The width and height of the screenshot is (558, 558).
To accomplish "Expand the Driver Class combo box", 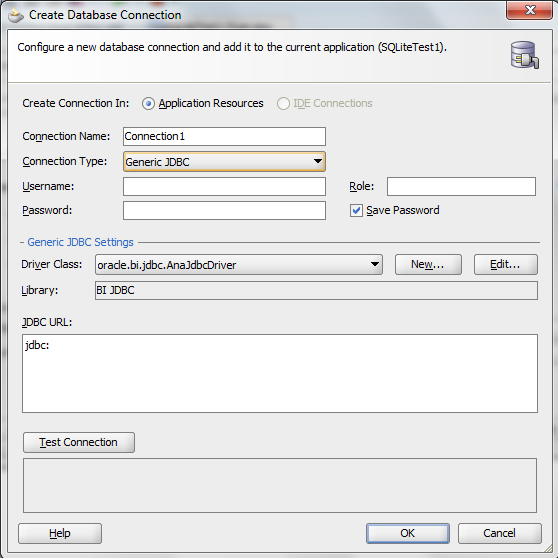I will click(x=239, y=265).
